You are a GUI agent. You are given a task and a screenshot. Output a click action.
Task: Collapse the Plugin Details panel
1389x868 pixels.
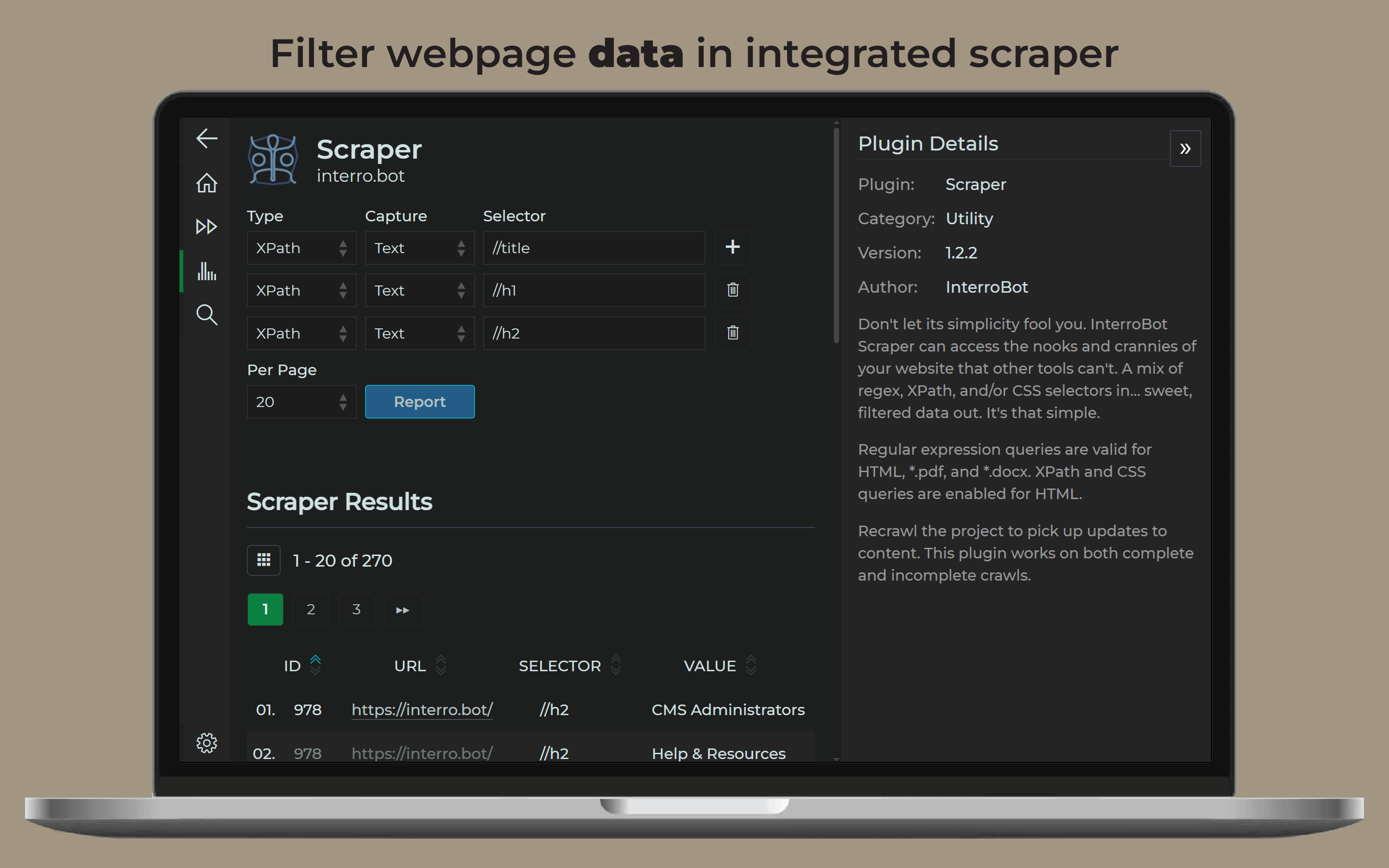1185,149
